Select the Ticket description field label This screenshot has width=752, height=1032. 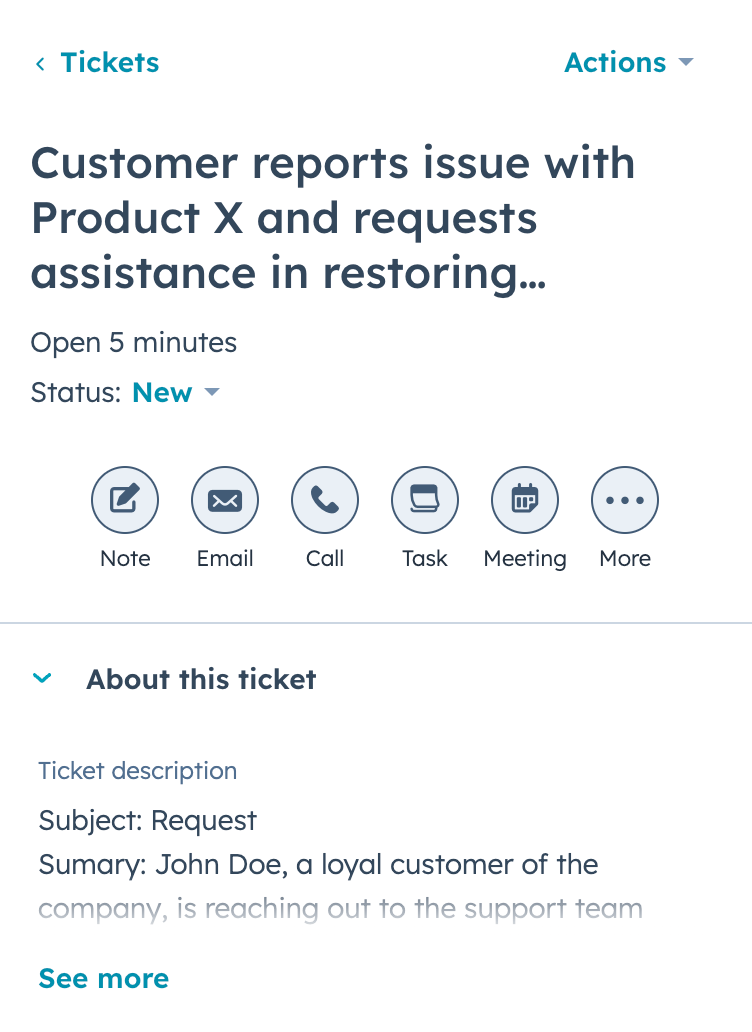pyautogui.click(x=137, y=771)
